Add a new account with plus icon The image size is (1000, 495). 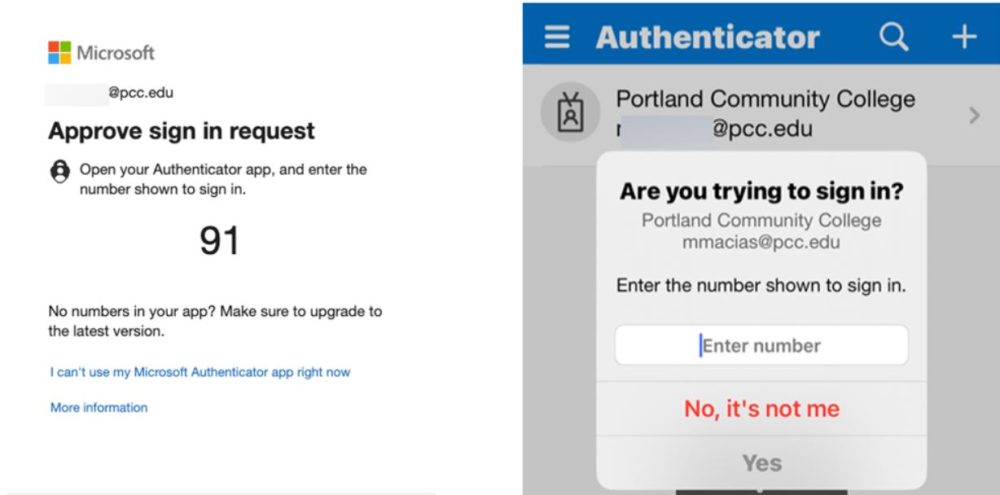coord(963,37)
